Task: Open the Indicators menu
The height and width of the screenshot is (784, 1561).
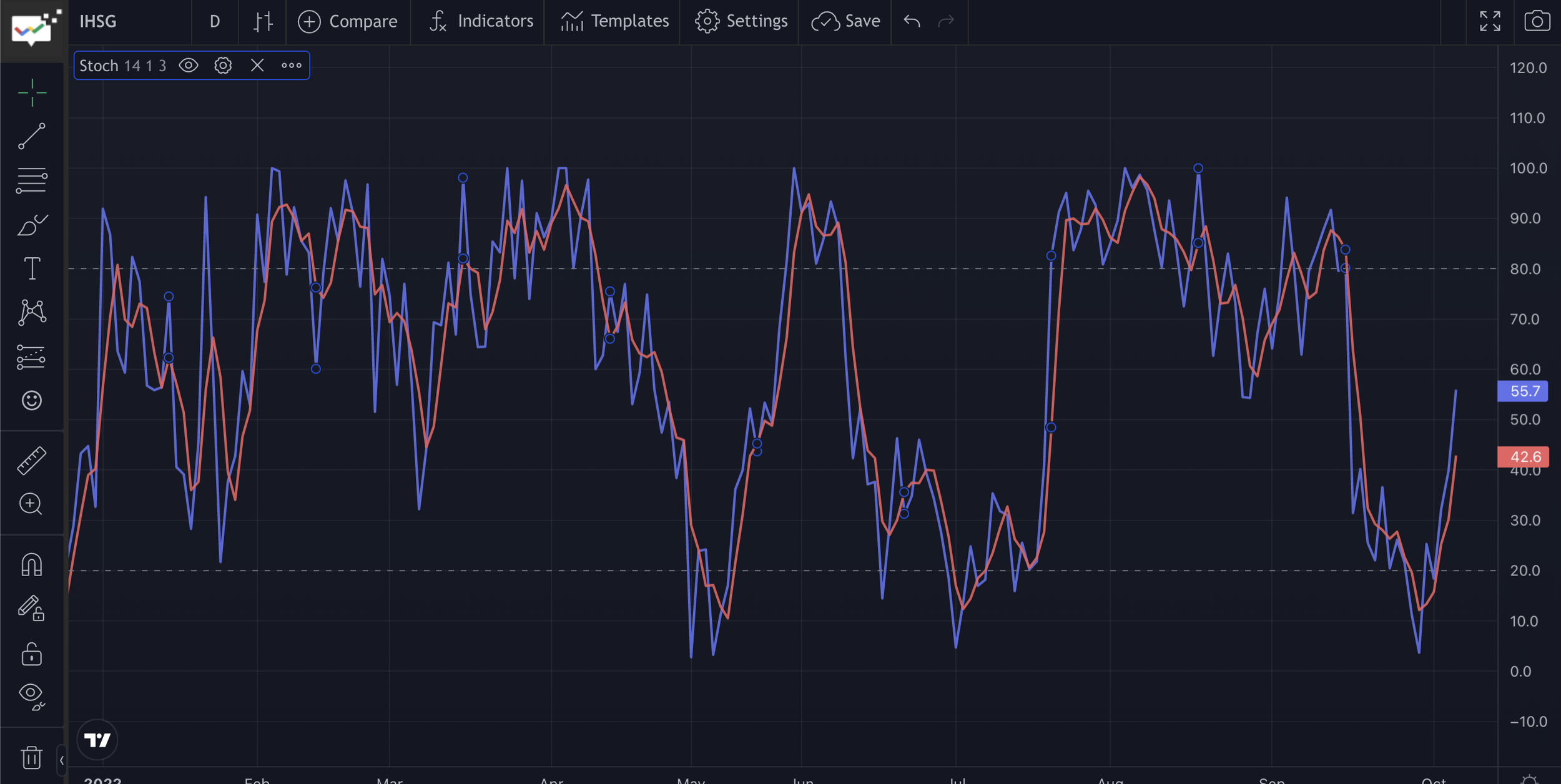Action: point(478,21)
